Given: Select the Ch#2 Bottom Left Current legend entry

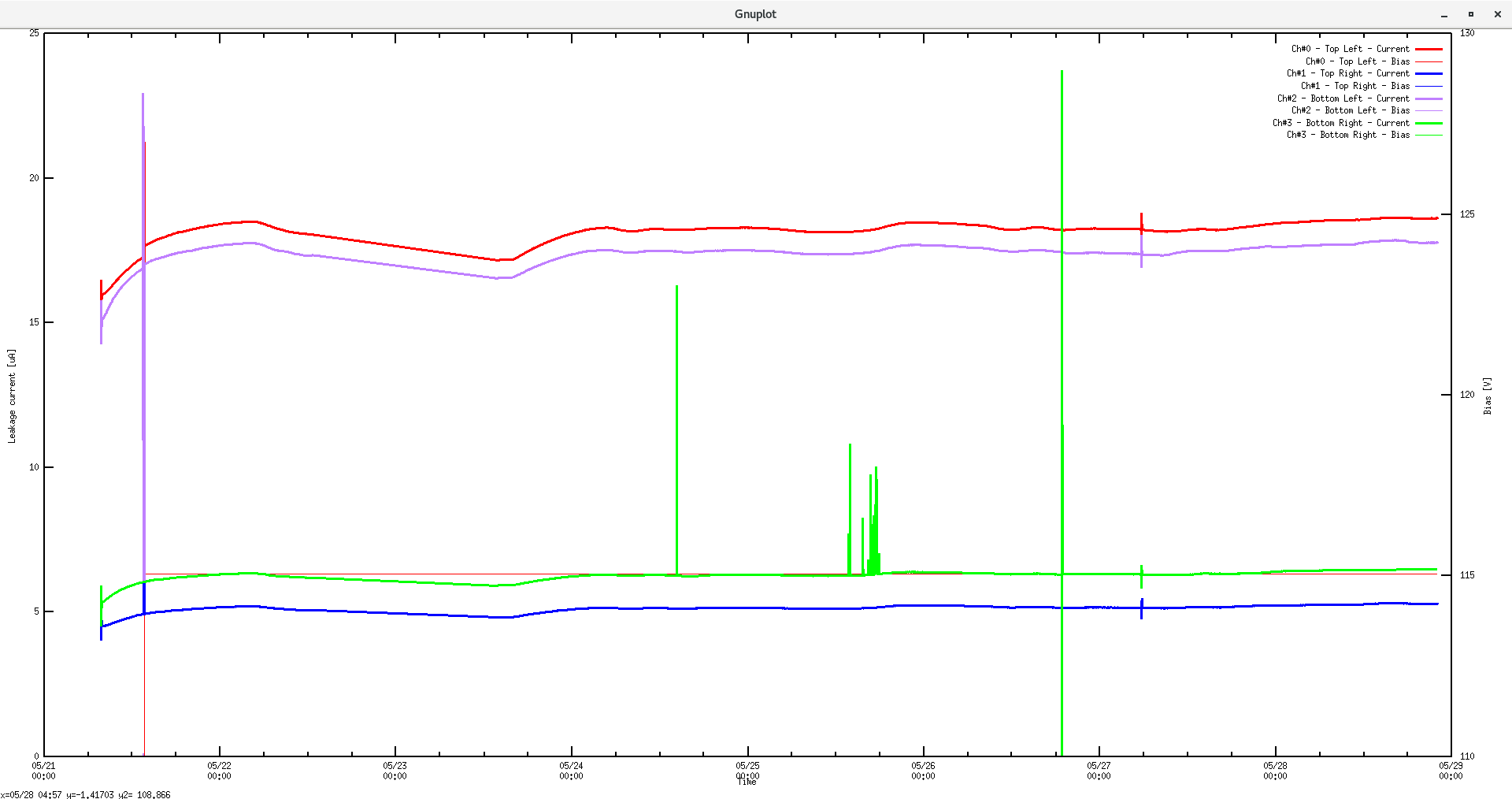Looking at the screenshot, I should click(1343, 98).
